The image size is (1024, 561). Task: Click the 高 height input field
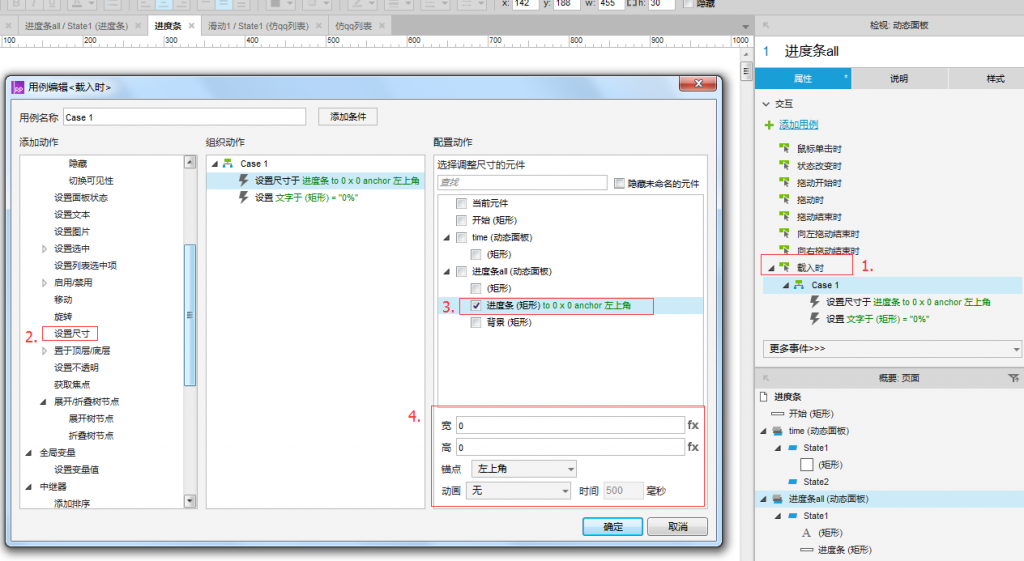click(x=570, y=447)
